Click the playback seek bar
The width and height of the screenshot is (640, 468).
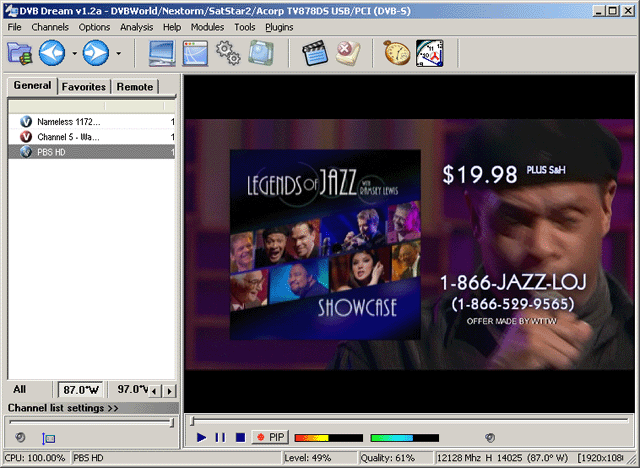click(409, 421)
